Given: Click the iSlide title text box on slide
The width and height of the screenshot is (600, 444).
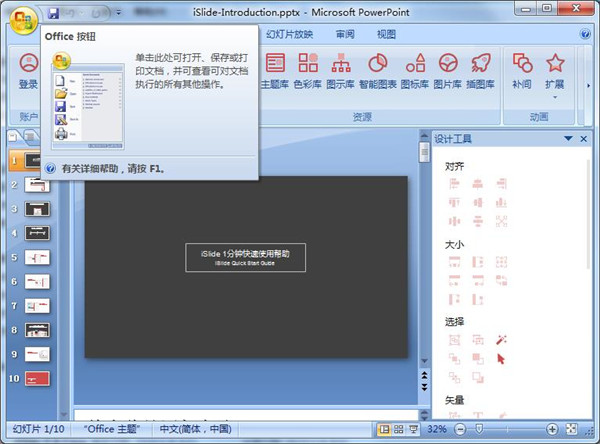Looking at the screenshot, I should pyautogui.click(x=245, y=258).
